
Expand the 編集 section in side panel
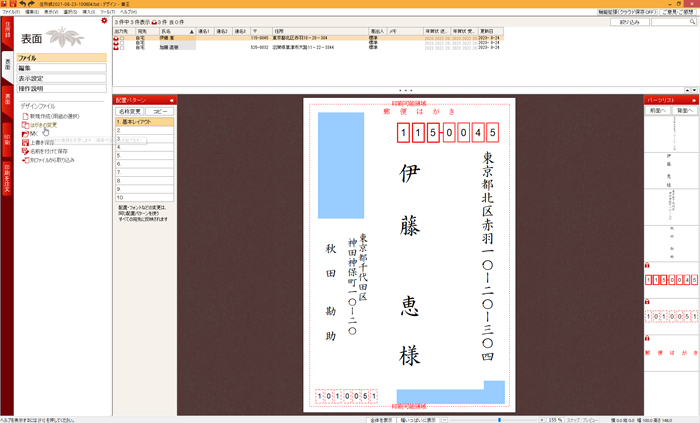coord(60,68)
